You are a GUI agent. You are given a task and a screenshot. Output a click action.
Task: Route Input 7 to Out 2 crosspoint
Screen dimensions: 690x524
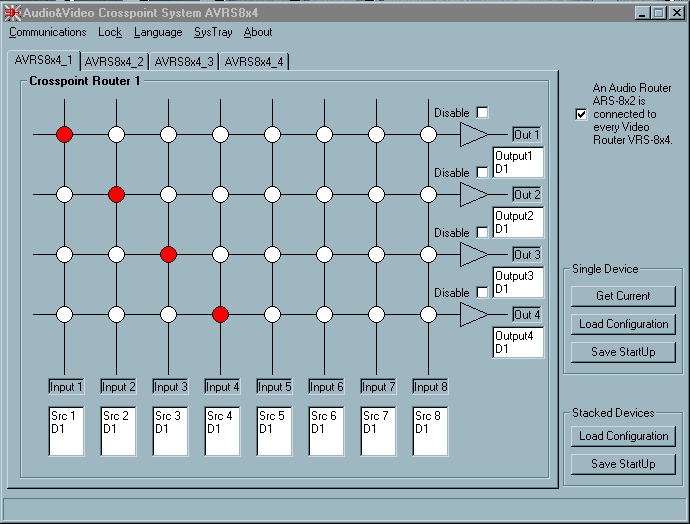pyautogui.click(x=376, y=194)
